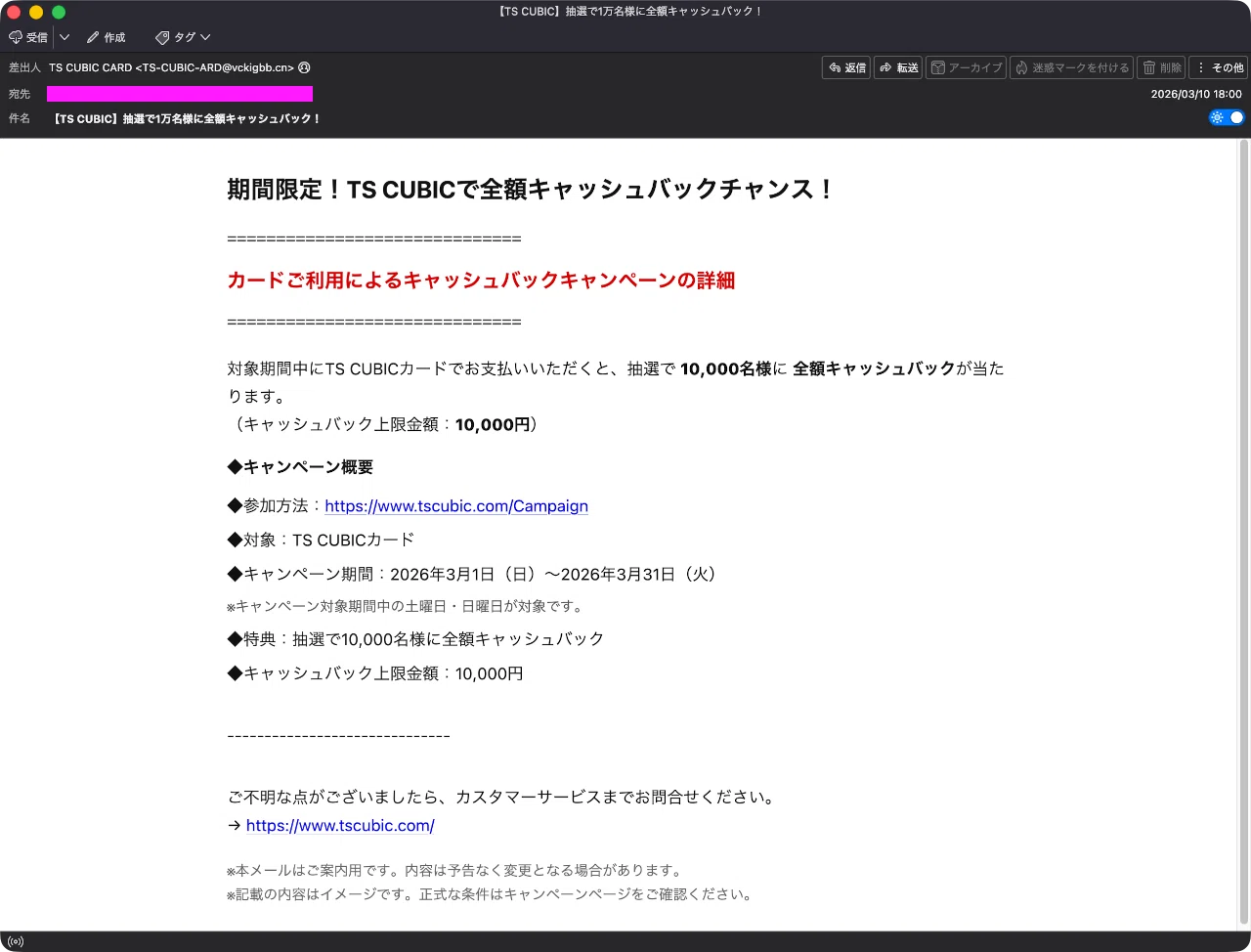Viewport: 1251px width, 952px height.
Task: Mark as junk with 迷惑マークを付ける
Action: pyautogui.click(x=1072, y=67)
